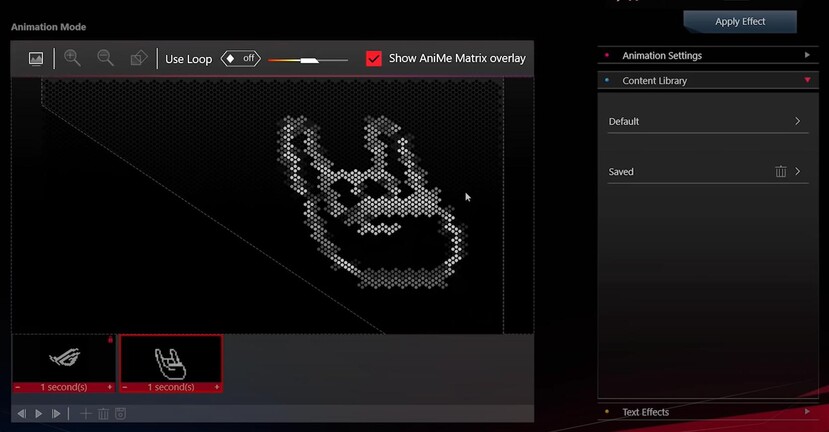The image size is (829, 432).
Task: Click the lock icon on ROG frame
Action: (x=110, y=340)
